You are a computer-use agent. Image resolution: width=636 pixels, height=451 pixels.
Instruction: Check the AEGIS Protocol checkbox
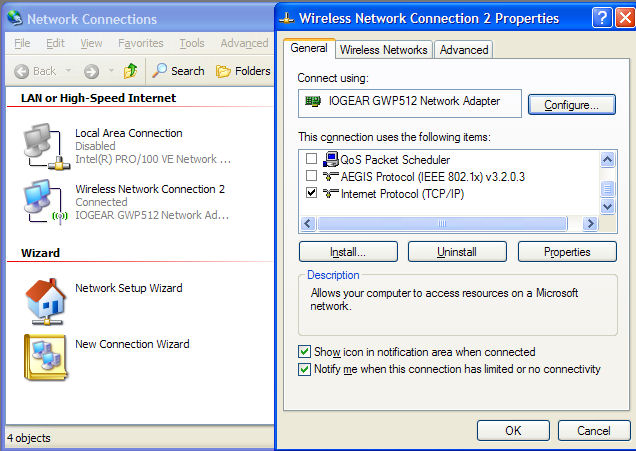pos(311,176)
